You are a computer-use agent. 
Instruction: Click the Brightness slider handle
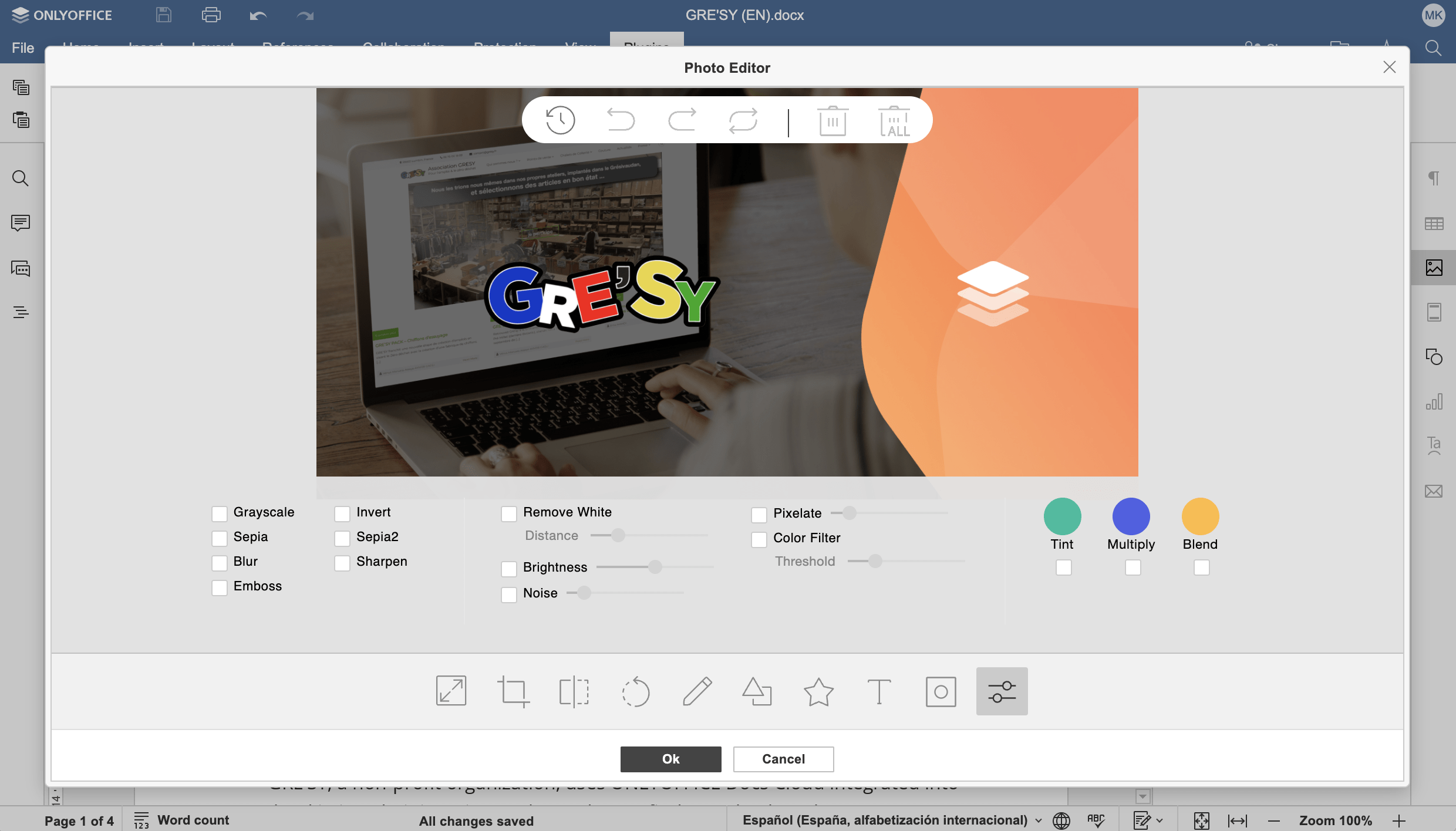coord(655,567)
